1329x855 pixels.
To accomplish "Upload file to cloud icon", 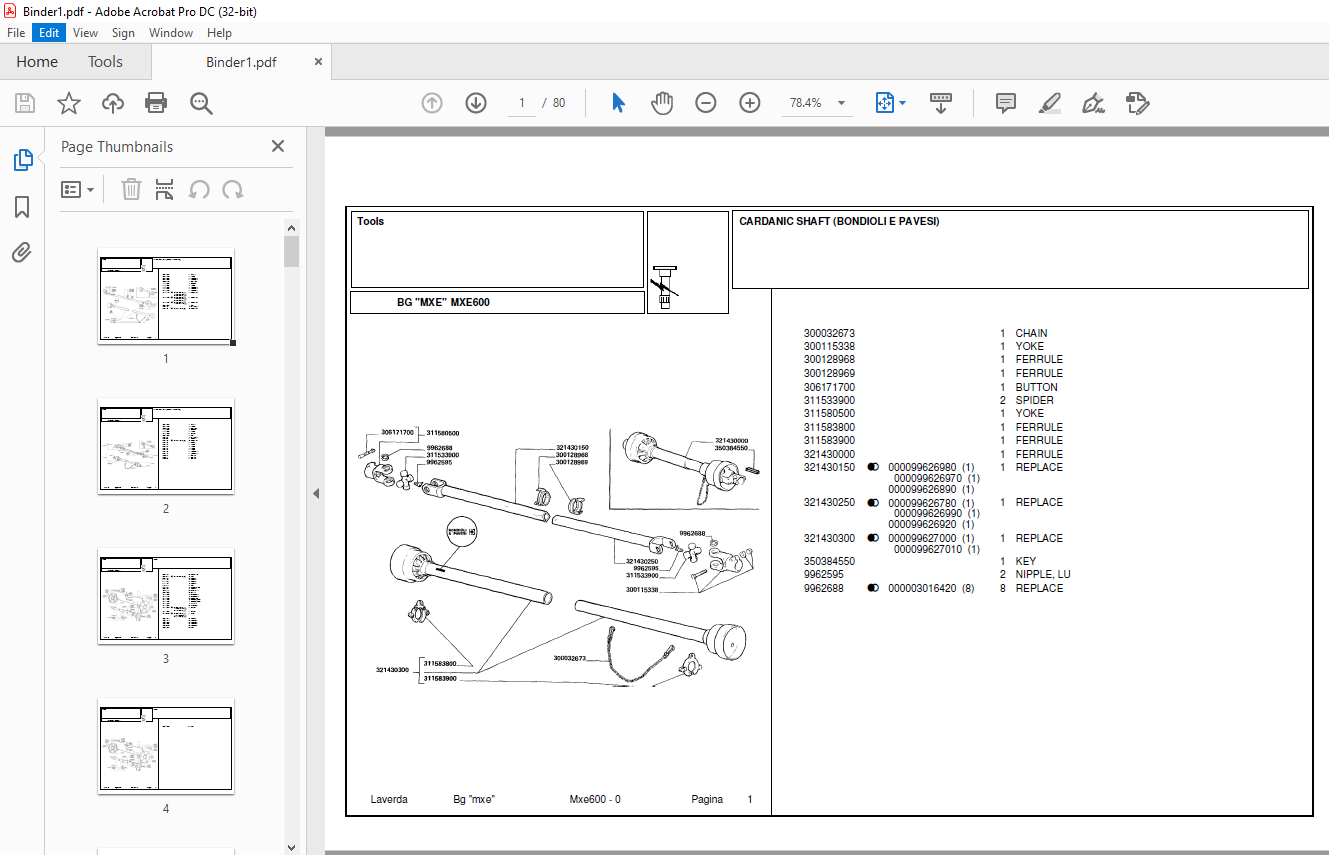I will click(113, 103).
